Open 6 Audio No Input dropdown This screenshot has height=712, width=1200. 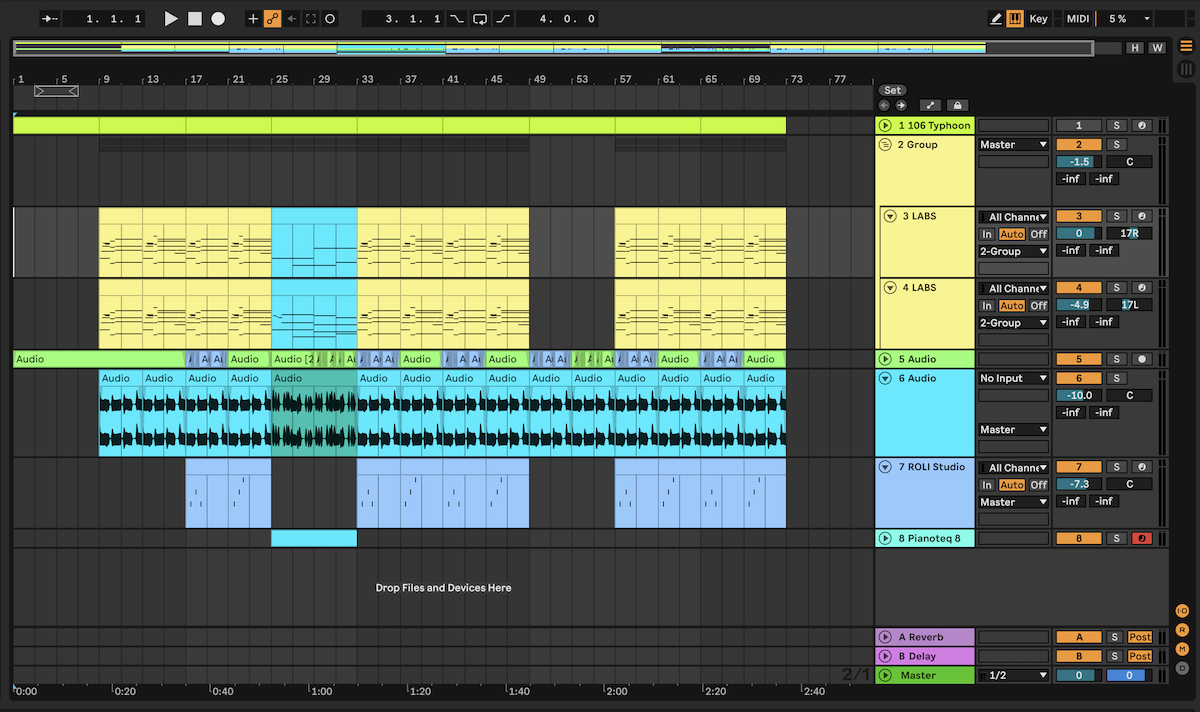coord(1013,379)
